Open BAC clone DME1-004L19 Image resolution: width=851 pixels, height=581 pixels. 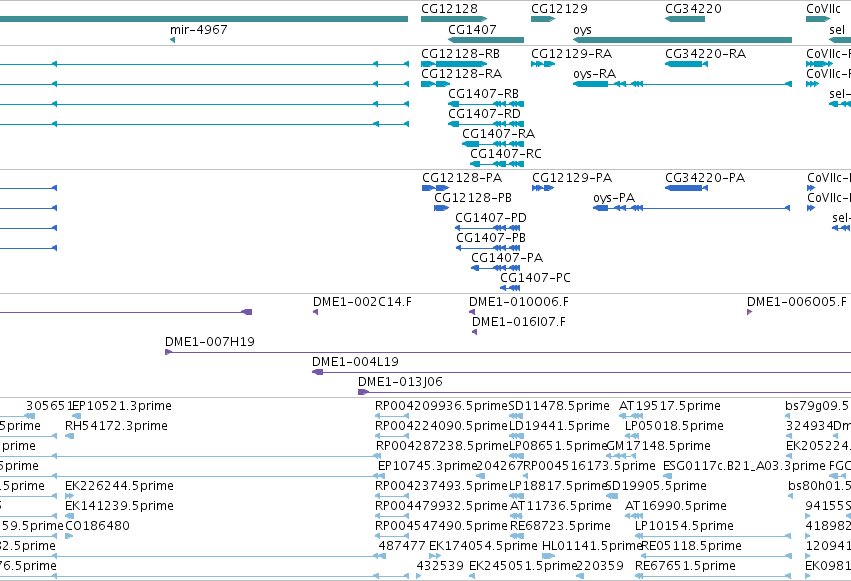pyautogui.click(x=355, y=362)
